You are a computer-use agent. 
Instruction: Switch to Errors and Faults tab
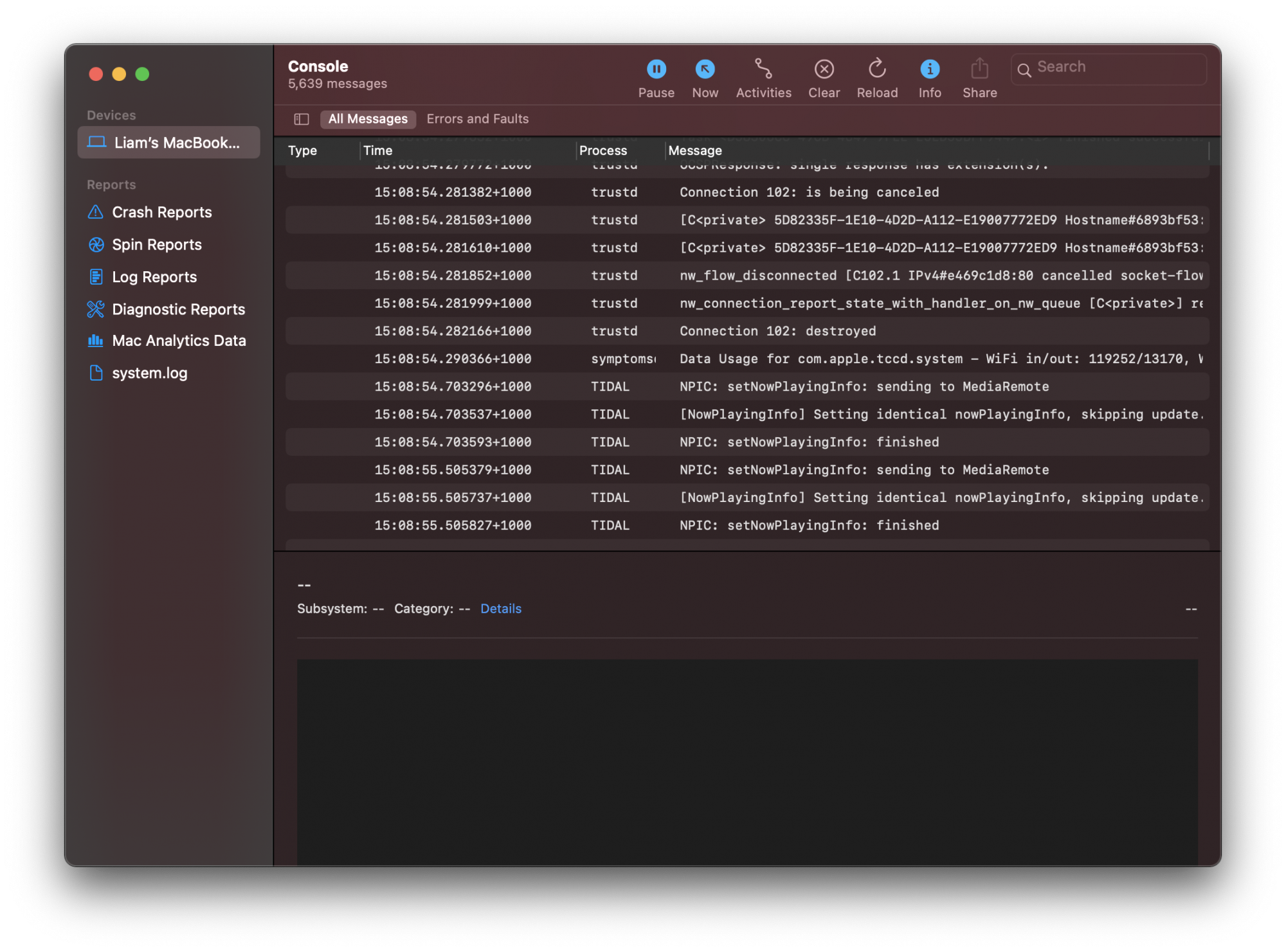(477, 119)
